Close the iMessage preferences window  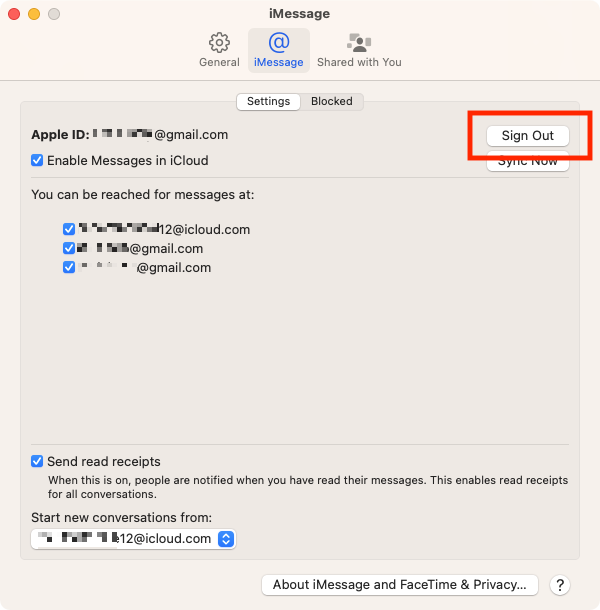pyautogui.click(x=14, y=14)
